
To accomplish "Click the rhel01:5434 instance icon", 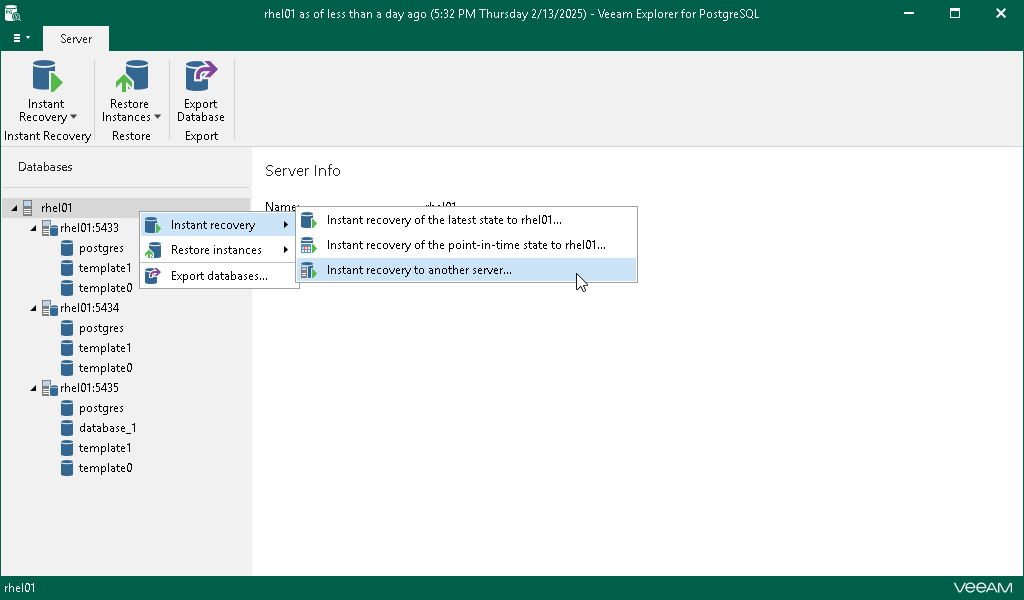I will (x=50, y=308).
